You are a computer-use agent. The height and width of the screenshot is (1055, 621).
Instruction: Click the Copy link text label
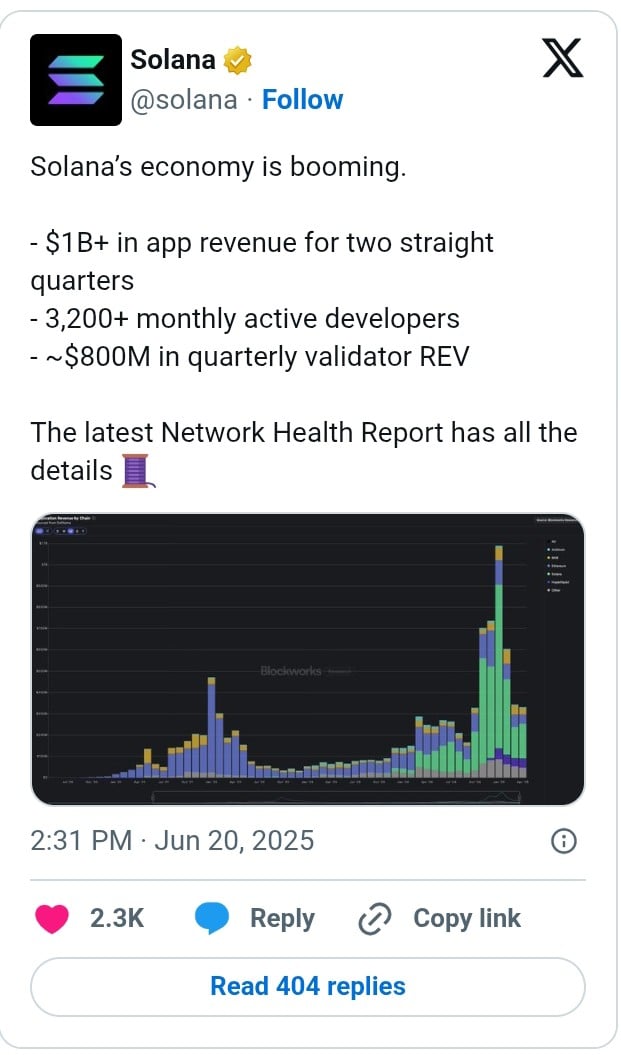click(467, 918)
